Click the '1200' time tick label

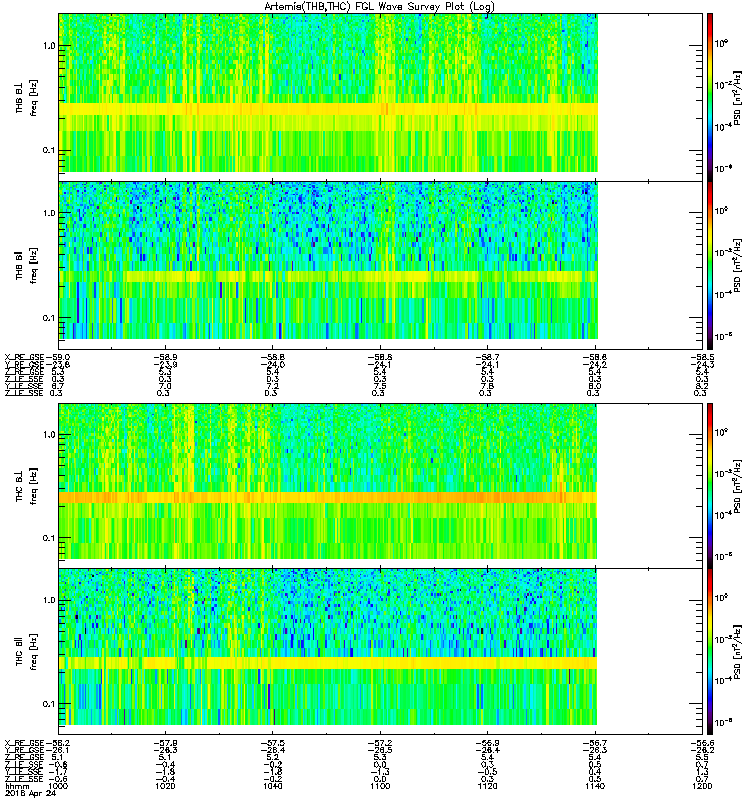pos(703,786)
